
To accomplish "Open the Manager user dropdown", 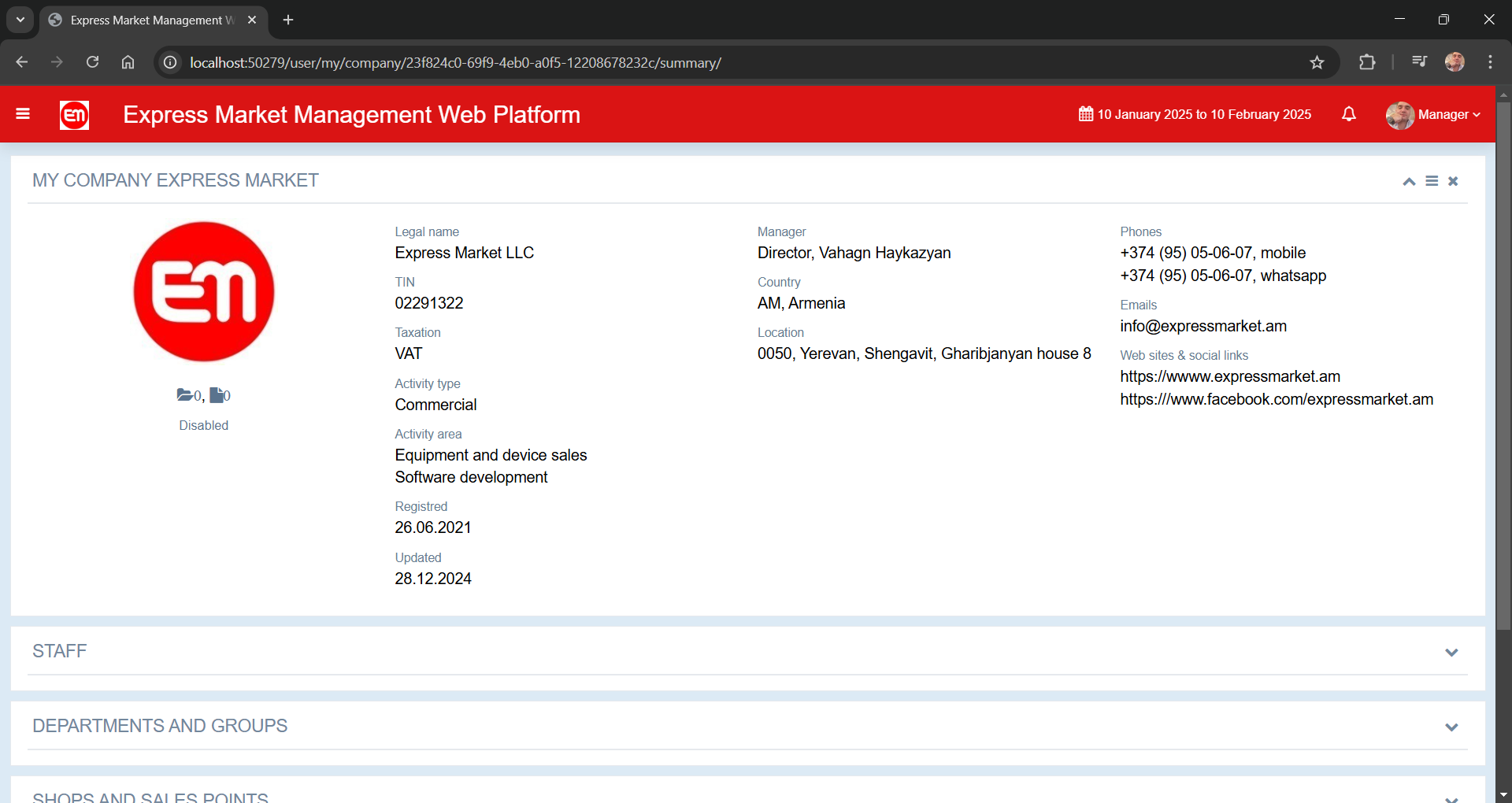I will pos(1433,115).
